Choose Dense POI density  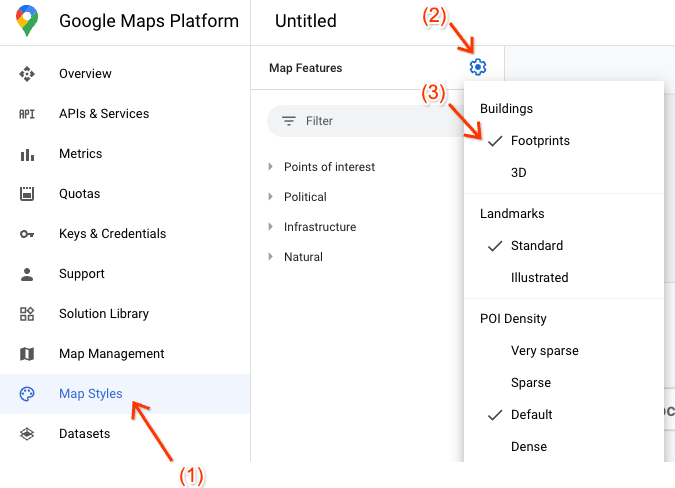(530, 447)
